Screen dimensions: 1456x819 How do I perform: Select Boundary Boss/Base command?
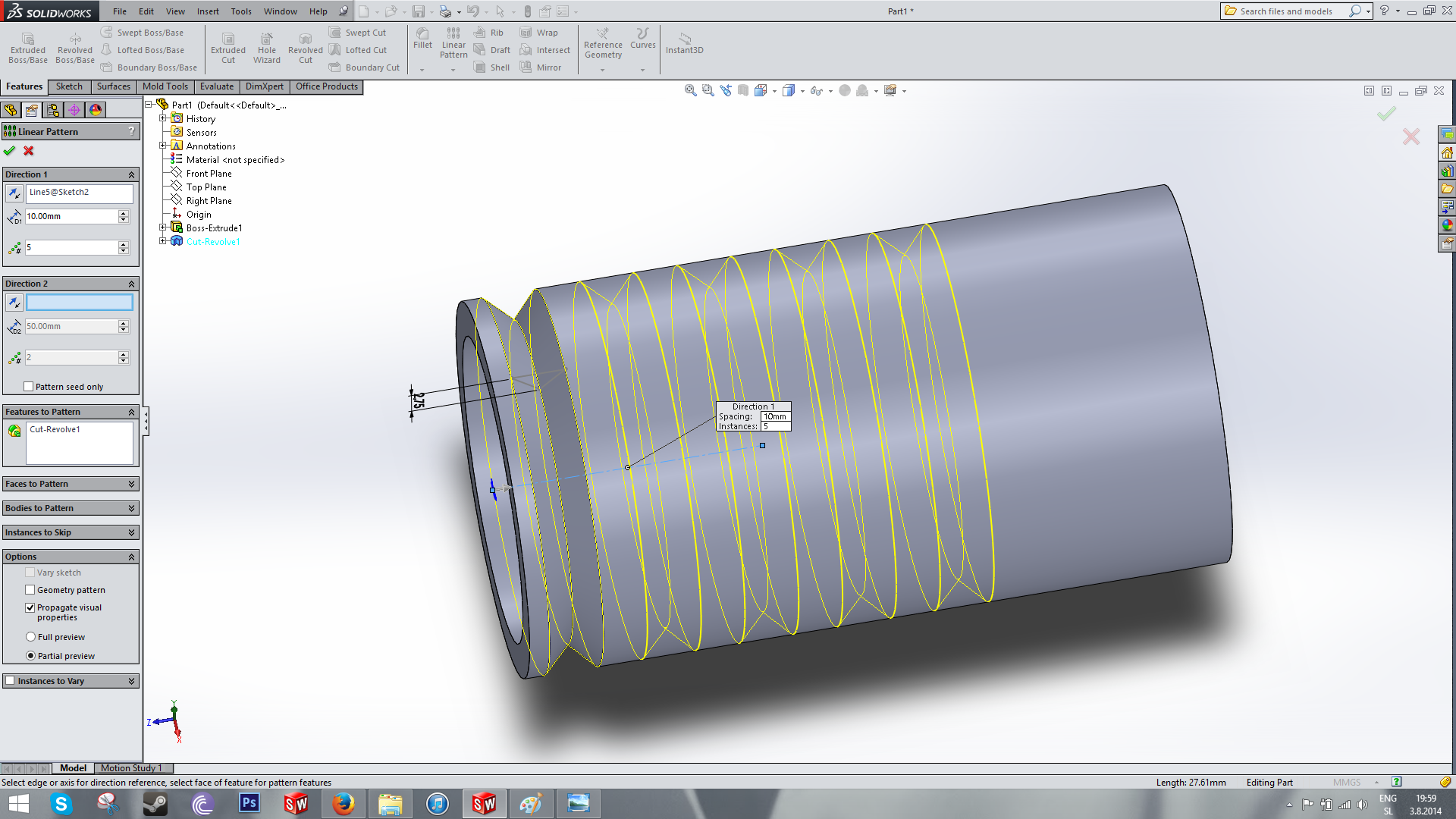tap(149, 67)
